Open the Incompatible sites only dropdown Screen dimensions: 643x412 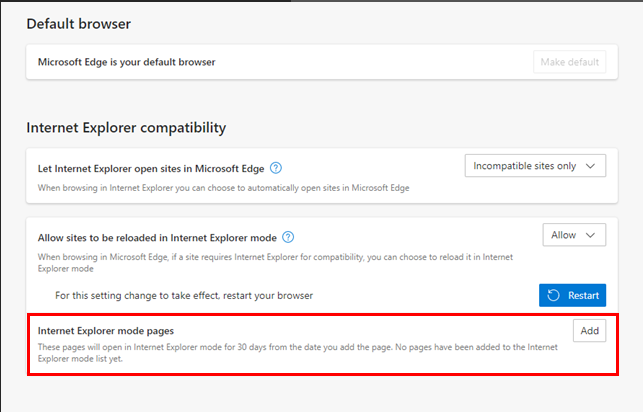535,166
